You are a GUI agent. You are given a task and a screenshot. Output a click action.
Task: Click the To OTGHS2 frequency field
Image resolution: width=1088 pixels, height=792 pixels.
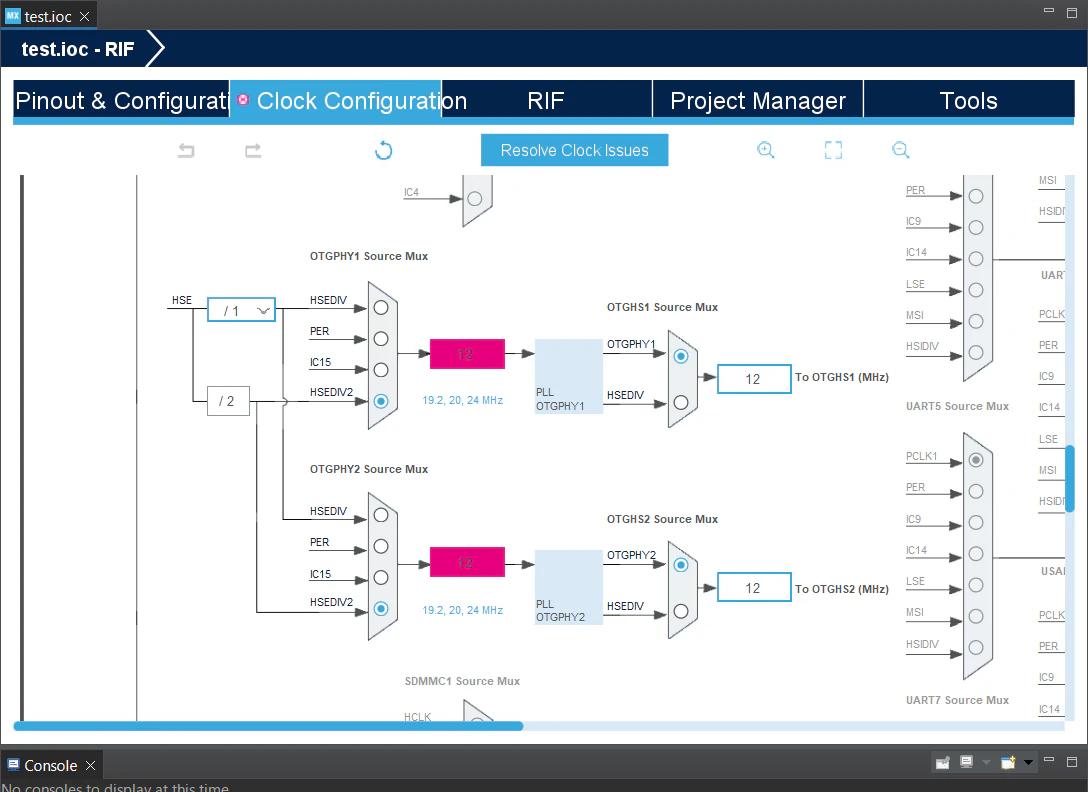(754, 588)
